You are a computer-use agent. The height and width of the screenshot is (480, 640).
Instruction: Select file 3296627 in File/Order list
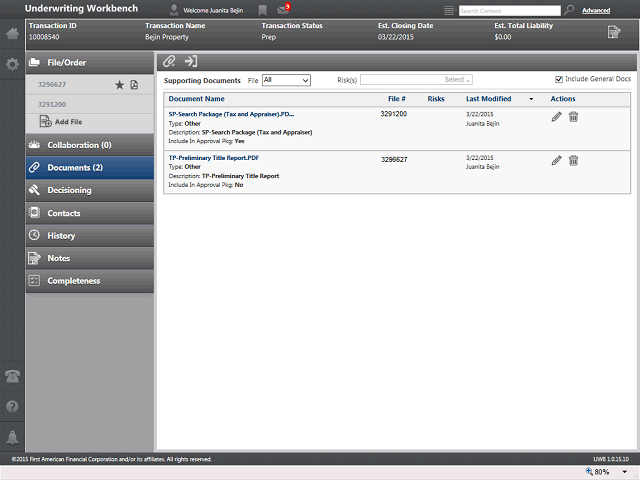52,84
